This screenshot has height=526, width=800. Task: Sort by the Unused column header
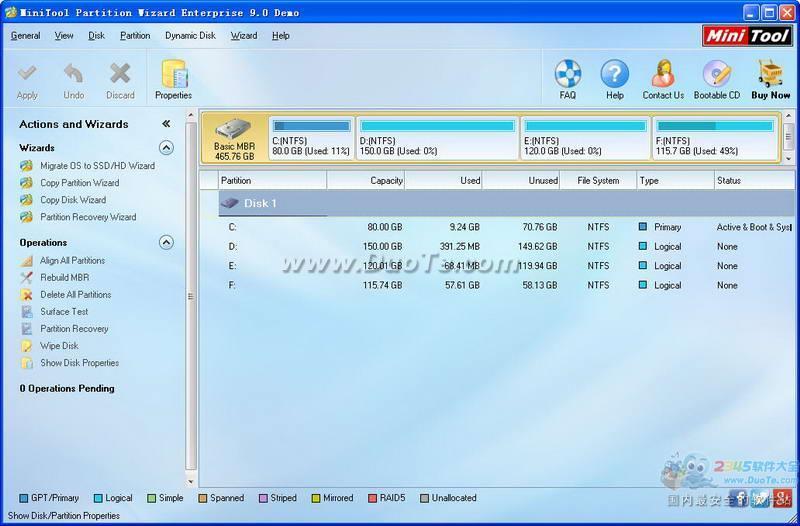click(521, 181)
